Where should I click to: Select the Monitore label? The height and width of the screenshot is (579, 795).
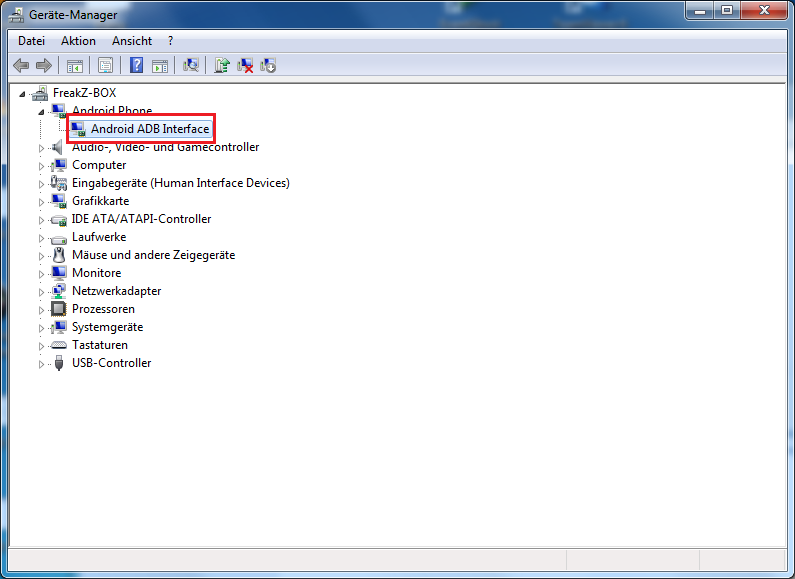pos(96,273)
